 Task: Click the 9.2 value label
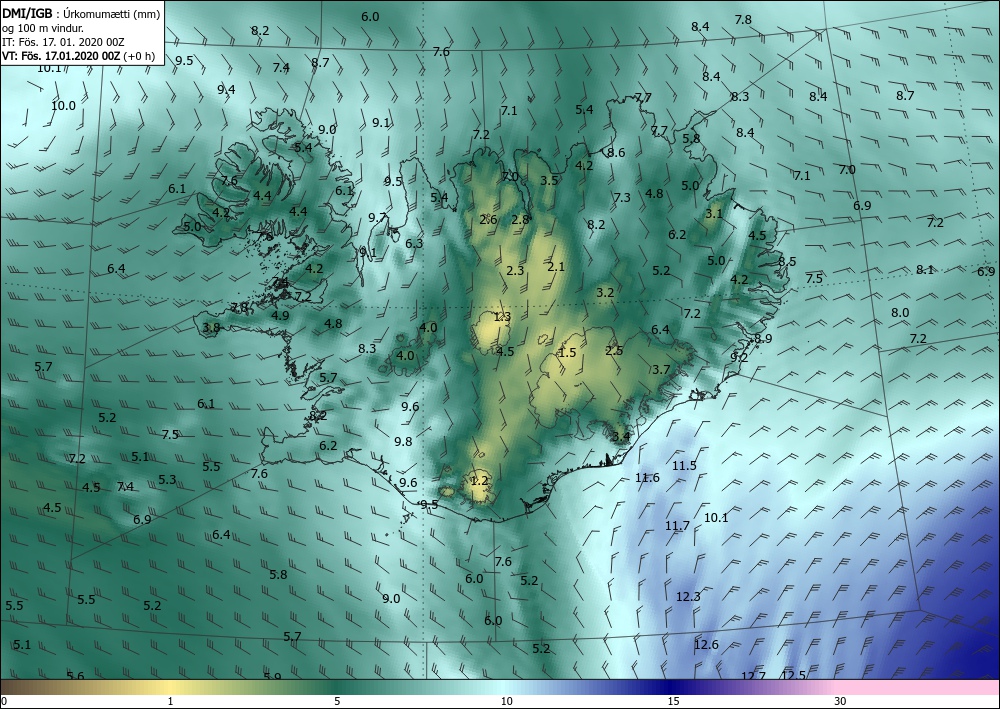tap(739, 357)
